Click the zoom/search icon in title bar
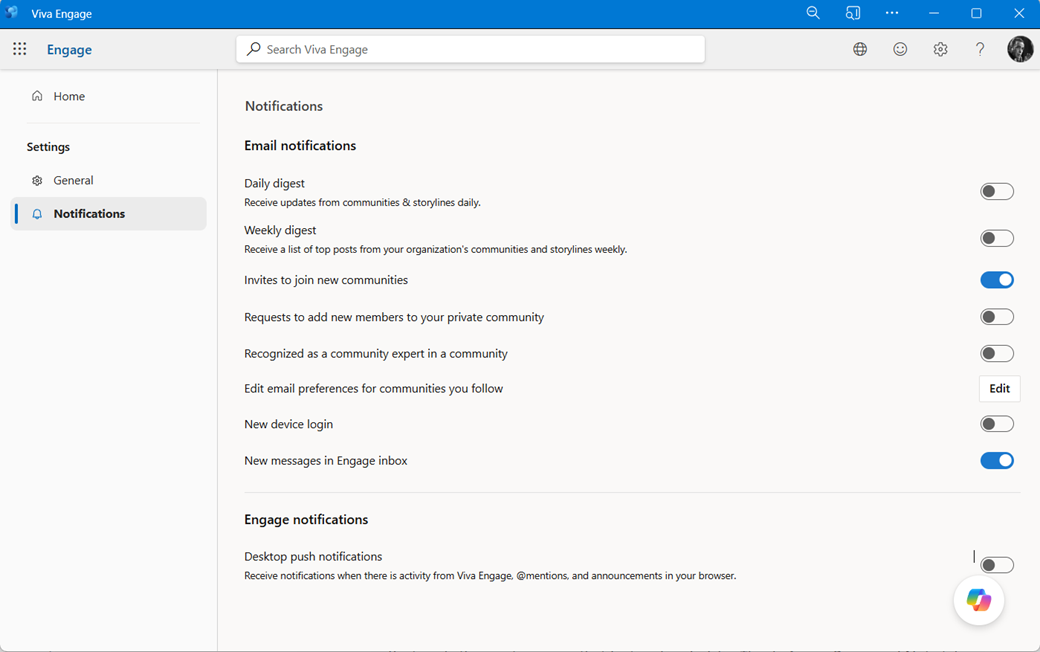Screen dimensions: 1040x652 point(813,13)
